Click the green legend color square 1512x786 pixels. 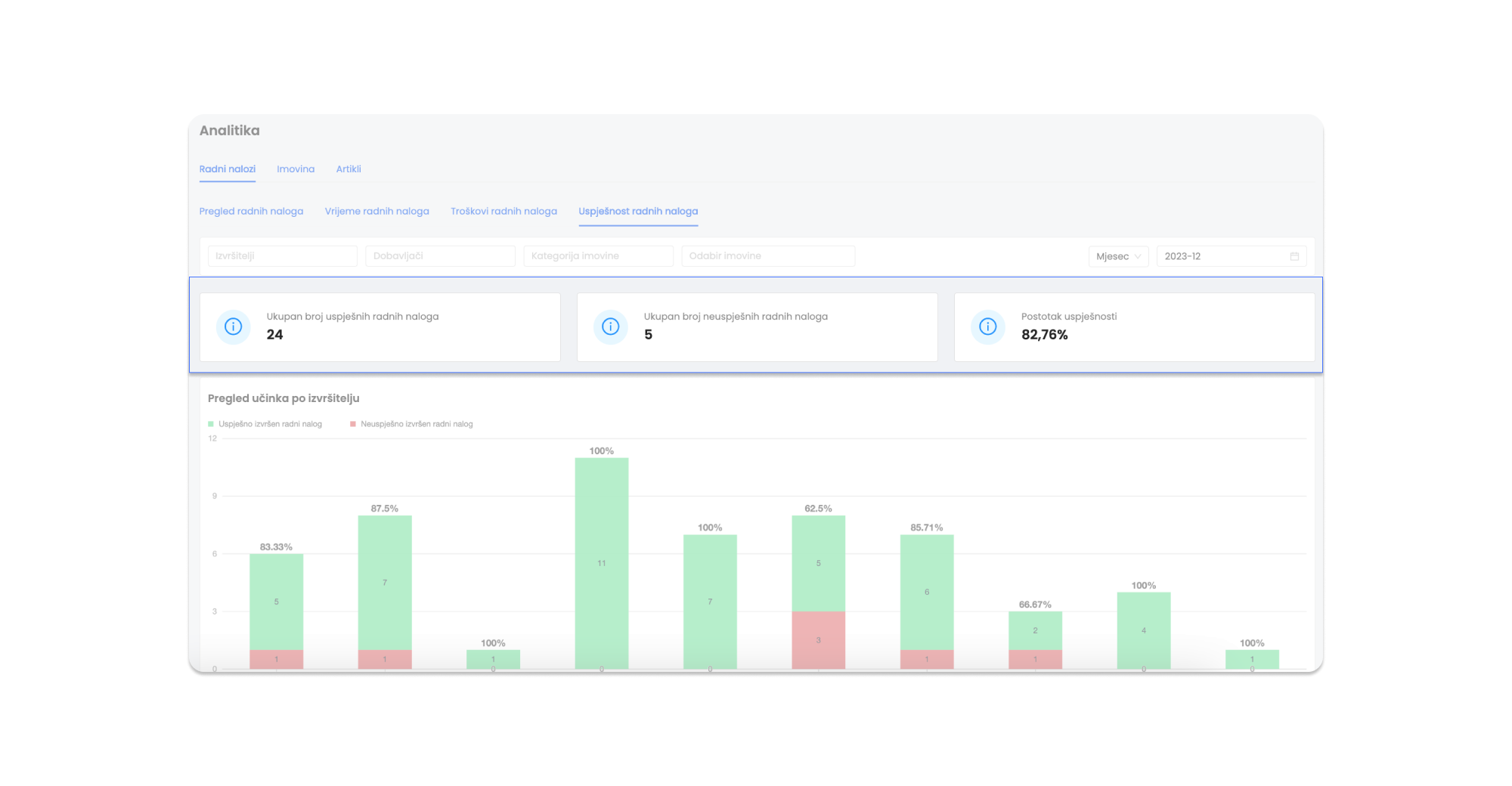[x=212, y=424]
